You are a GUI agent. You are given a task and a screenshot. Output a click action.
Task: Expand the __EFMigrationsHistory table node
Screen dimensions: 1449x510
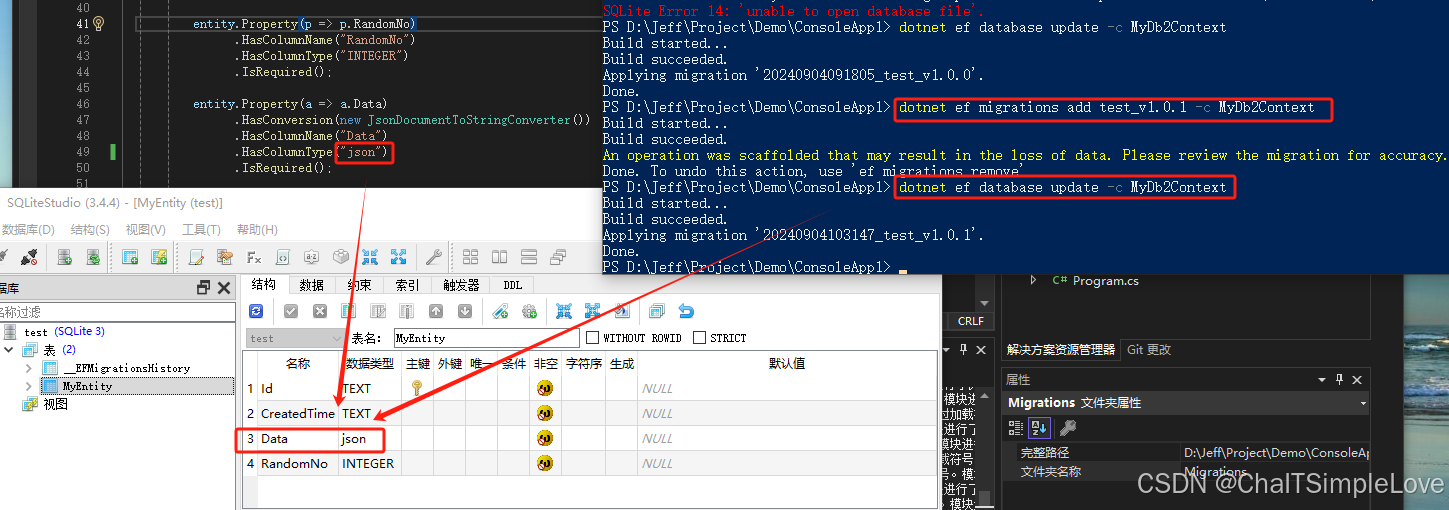tap(28, 368)
